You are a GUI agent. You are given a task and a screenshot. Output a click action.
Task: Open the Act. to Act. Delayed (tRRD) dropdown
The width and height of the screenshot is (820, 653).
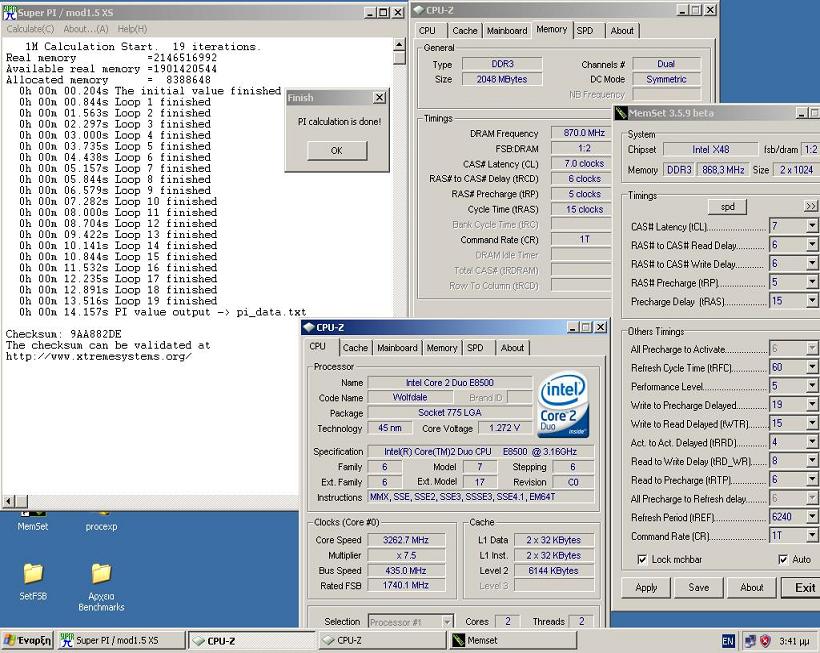(812, 442)
